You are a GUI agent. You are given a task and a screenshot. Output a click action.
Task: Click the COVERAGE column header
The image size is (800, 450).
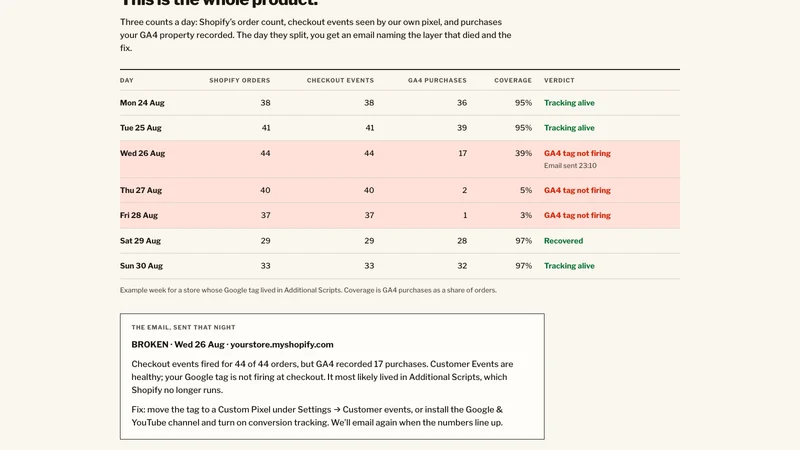coord(513,81)
